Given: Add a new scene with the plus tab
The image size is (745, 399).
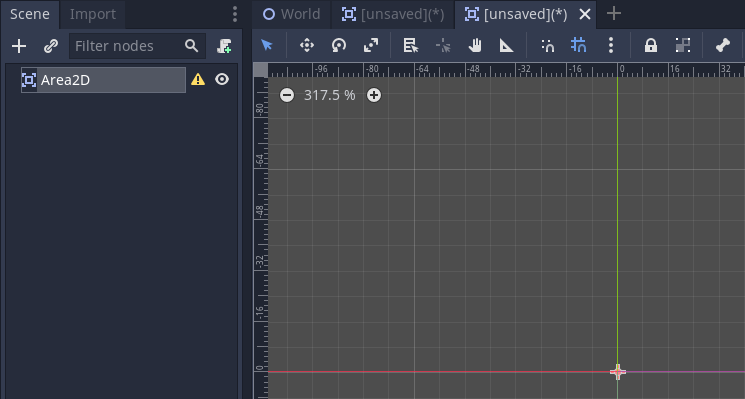Looking at the screenshot, I should [614, 13].
